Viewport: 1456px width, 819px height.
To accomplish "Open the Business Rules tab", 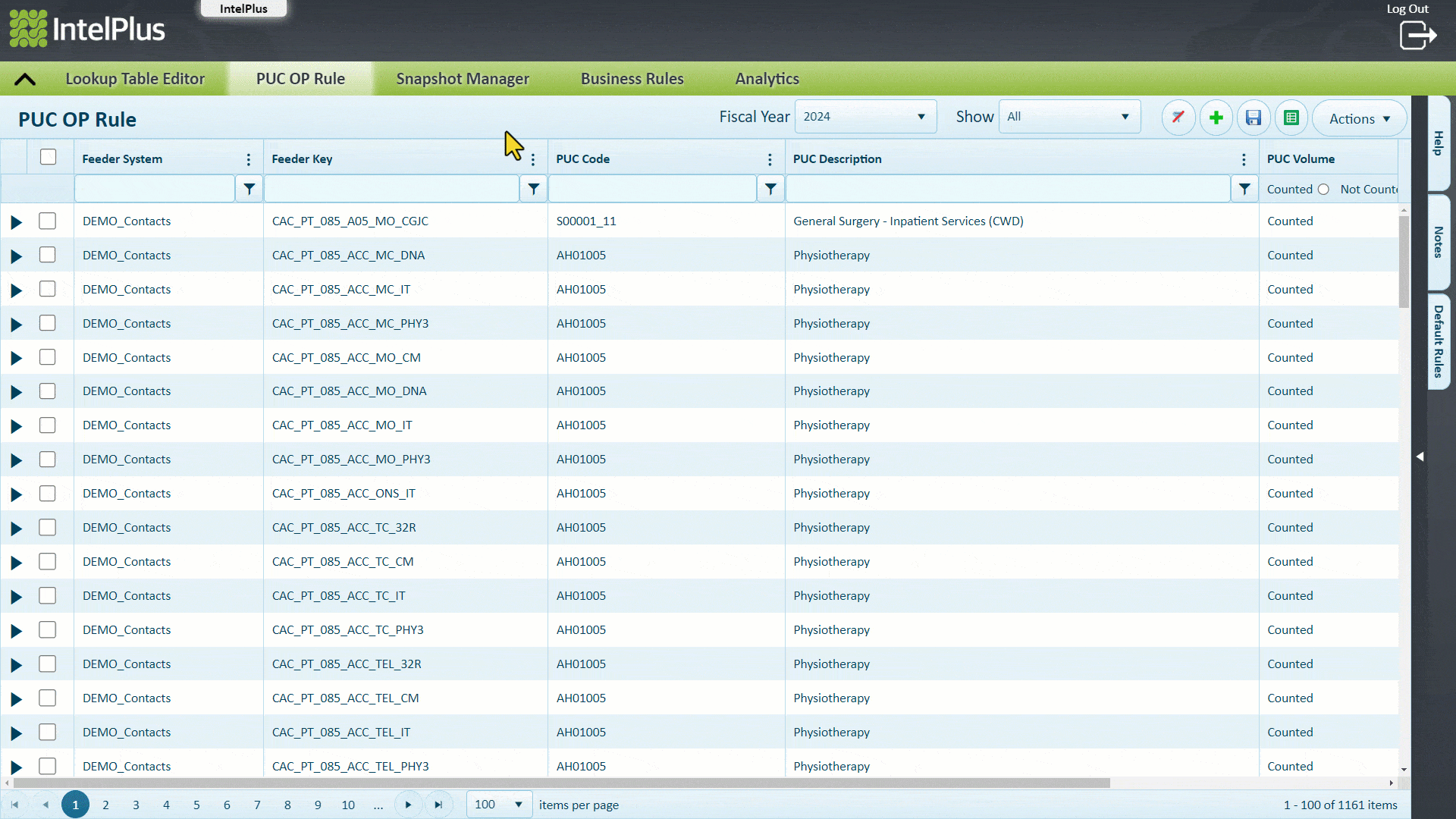I will (x=632, y=79).
